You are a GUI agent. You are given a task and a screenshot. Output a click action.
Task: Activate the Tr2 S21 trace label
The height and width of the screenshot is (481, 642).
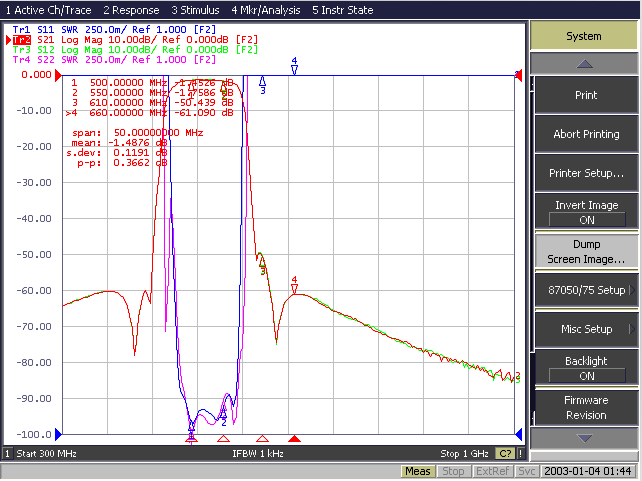22,40
